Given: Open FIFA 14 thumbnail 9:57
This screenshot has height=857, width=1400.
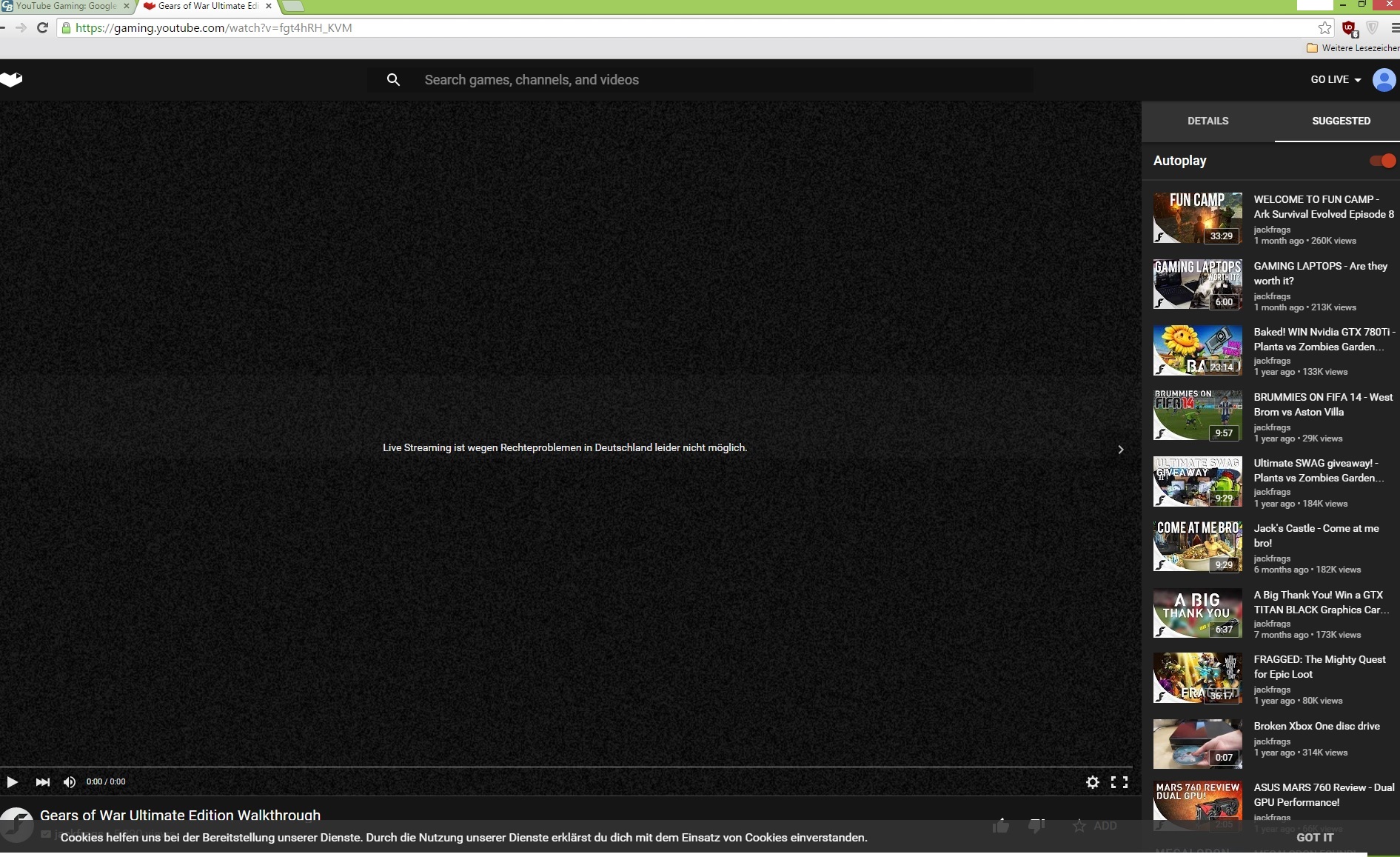Looking at the screenshot, I should 1197,416.
